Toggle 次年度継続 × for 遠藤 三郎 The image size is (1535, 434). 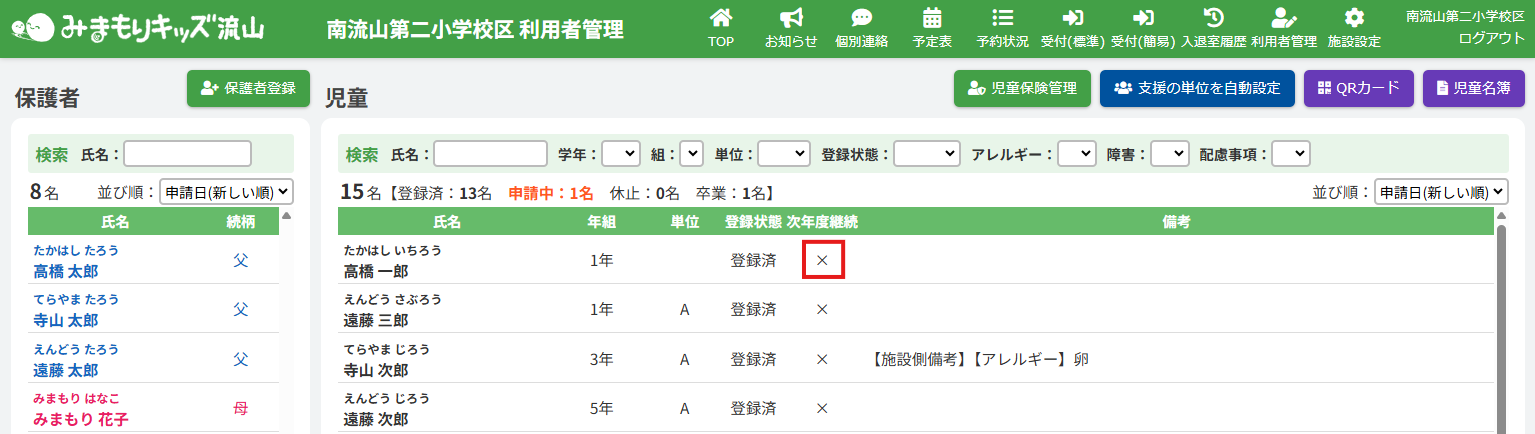822,309
